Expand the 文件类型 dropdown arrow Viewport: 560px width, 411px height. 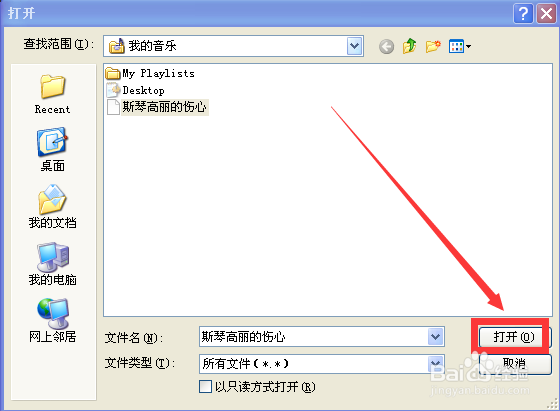pos(435,364)
